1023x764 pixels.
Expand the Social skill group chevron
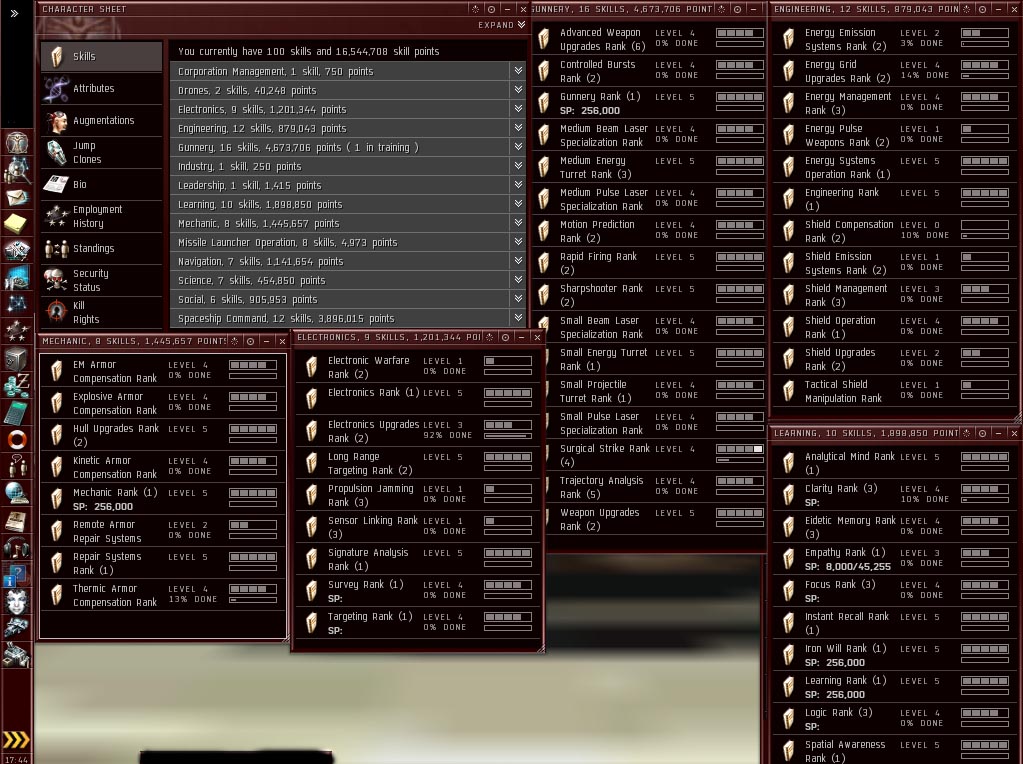click(x=518, y=298)
